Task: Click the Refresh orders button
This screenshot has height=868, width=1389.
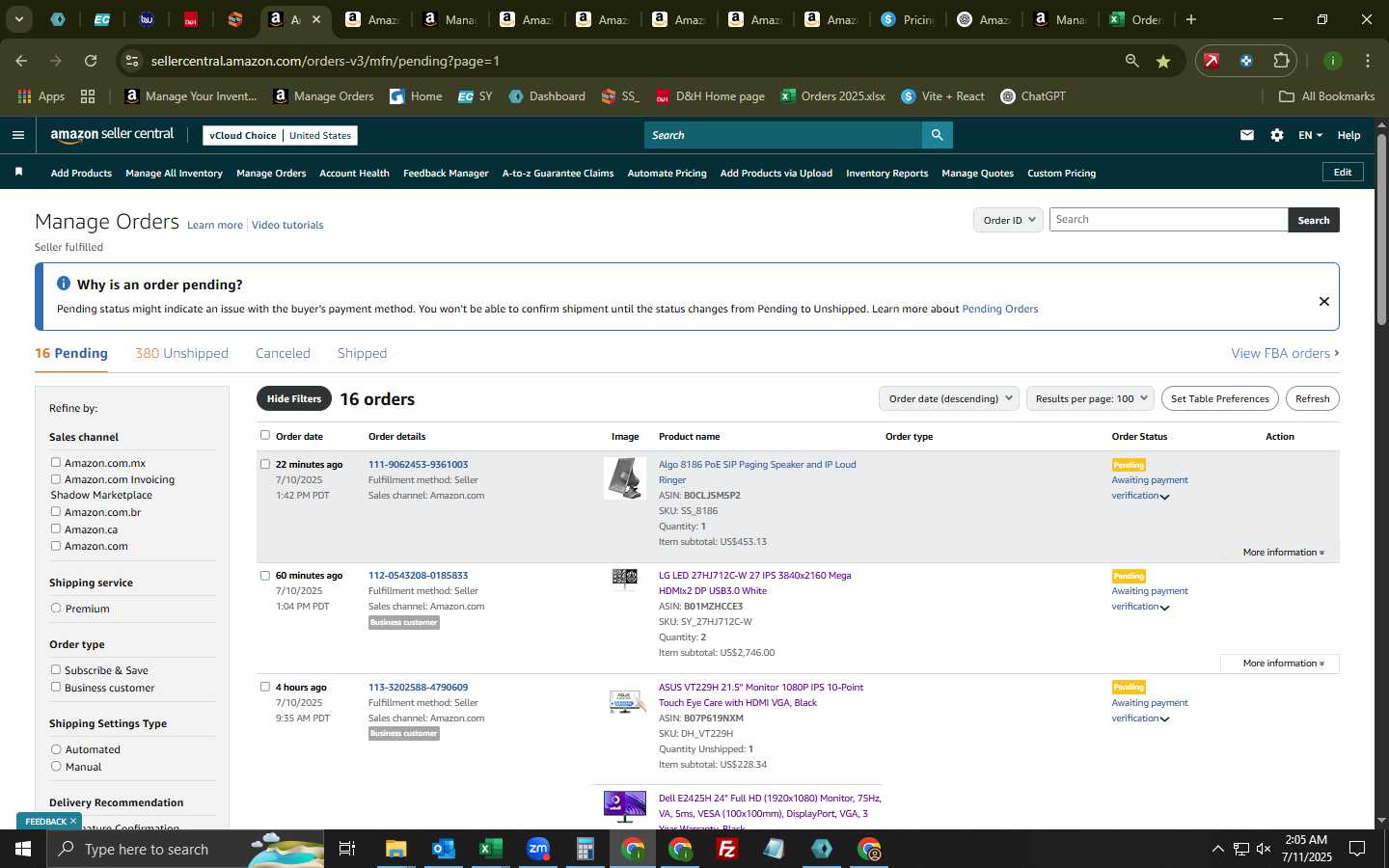Action: (1312, 398)
